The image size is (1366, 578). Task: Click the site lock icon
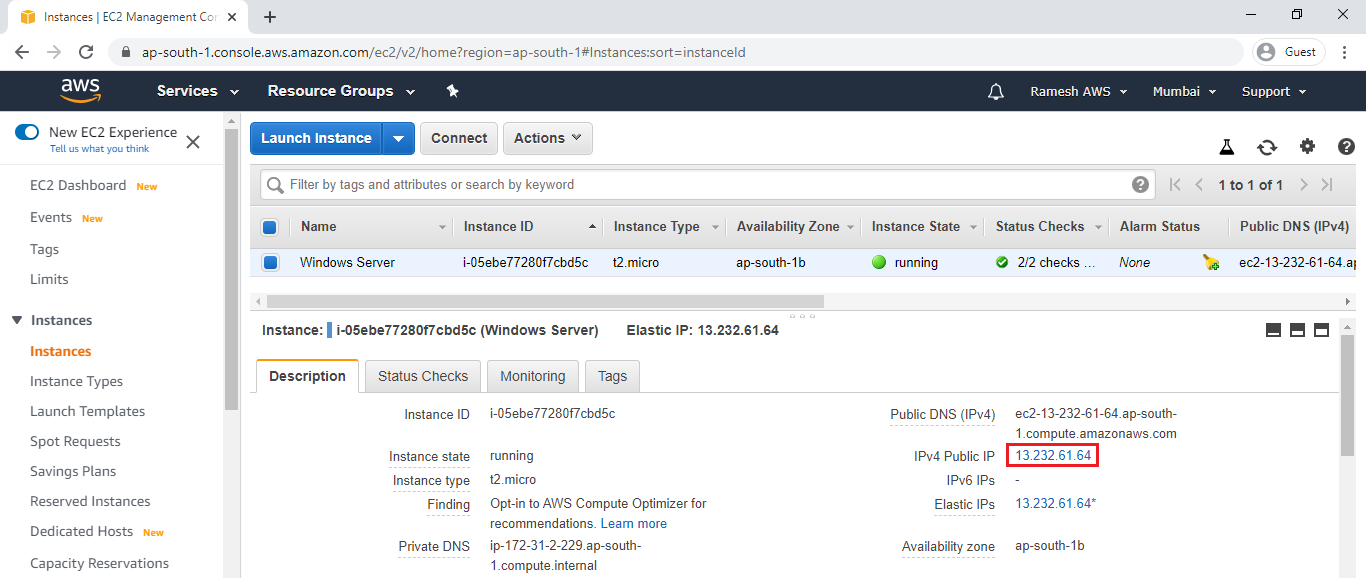(126, 52)
